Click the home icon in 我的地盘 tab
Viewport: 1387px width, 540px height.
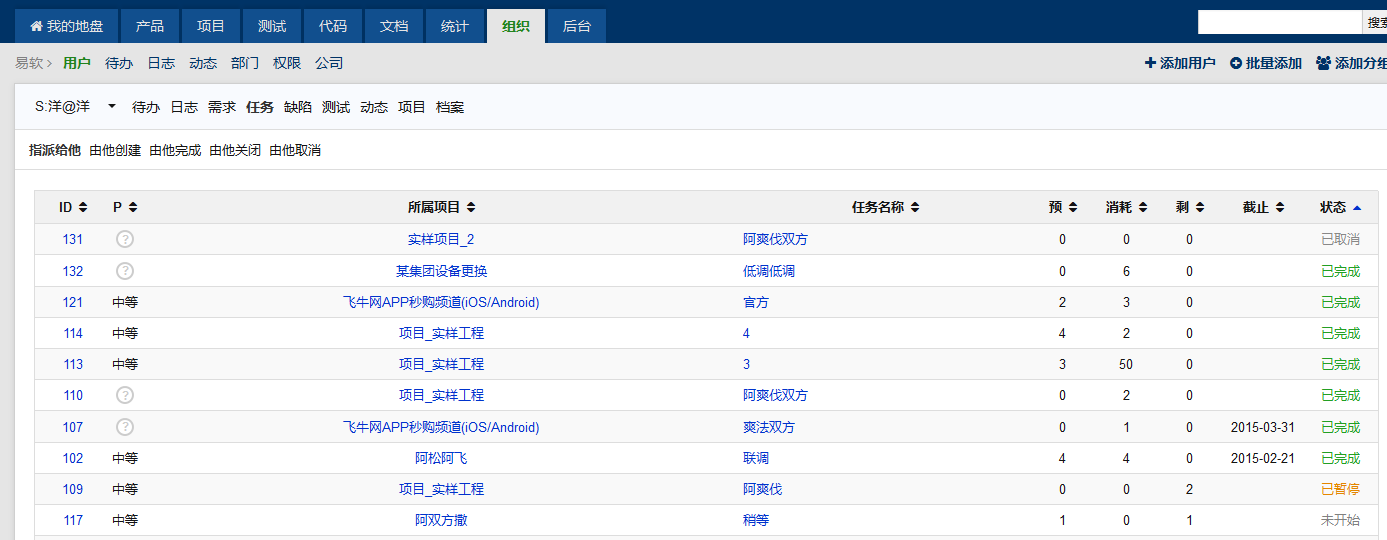[37, 26]
